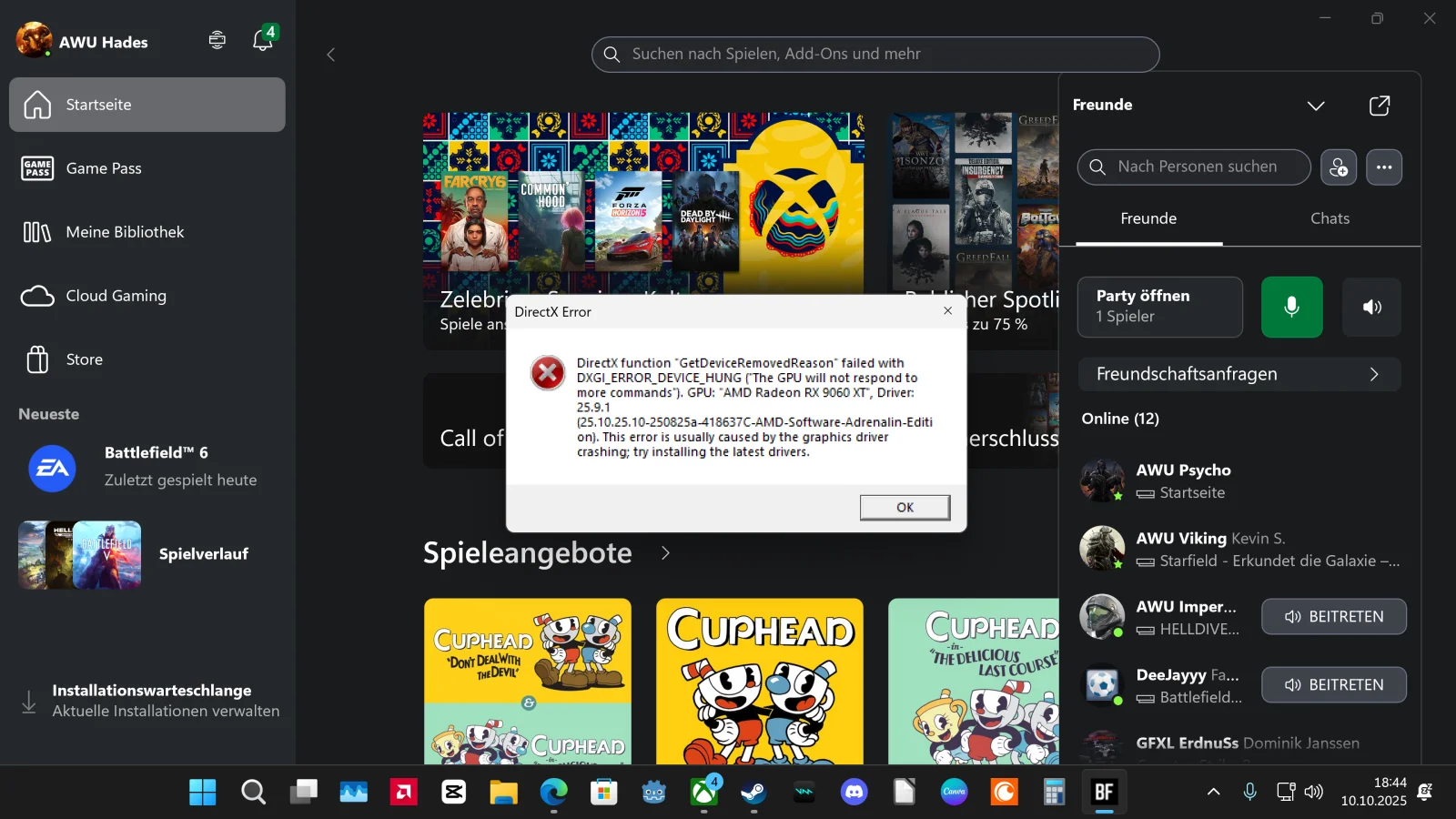This screenshot has width=1456, height=819.
Task: Open Cloud Gaming section
Action: 147,296
